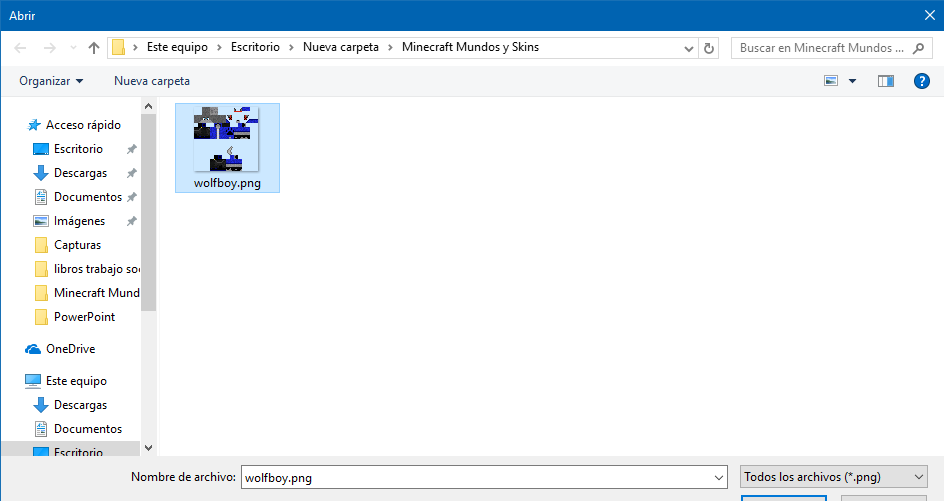Click the Nueva carpeta toolbar button
Image resolution: width=944 pixels, height=501 pixels.
(152, 81)
